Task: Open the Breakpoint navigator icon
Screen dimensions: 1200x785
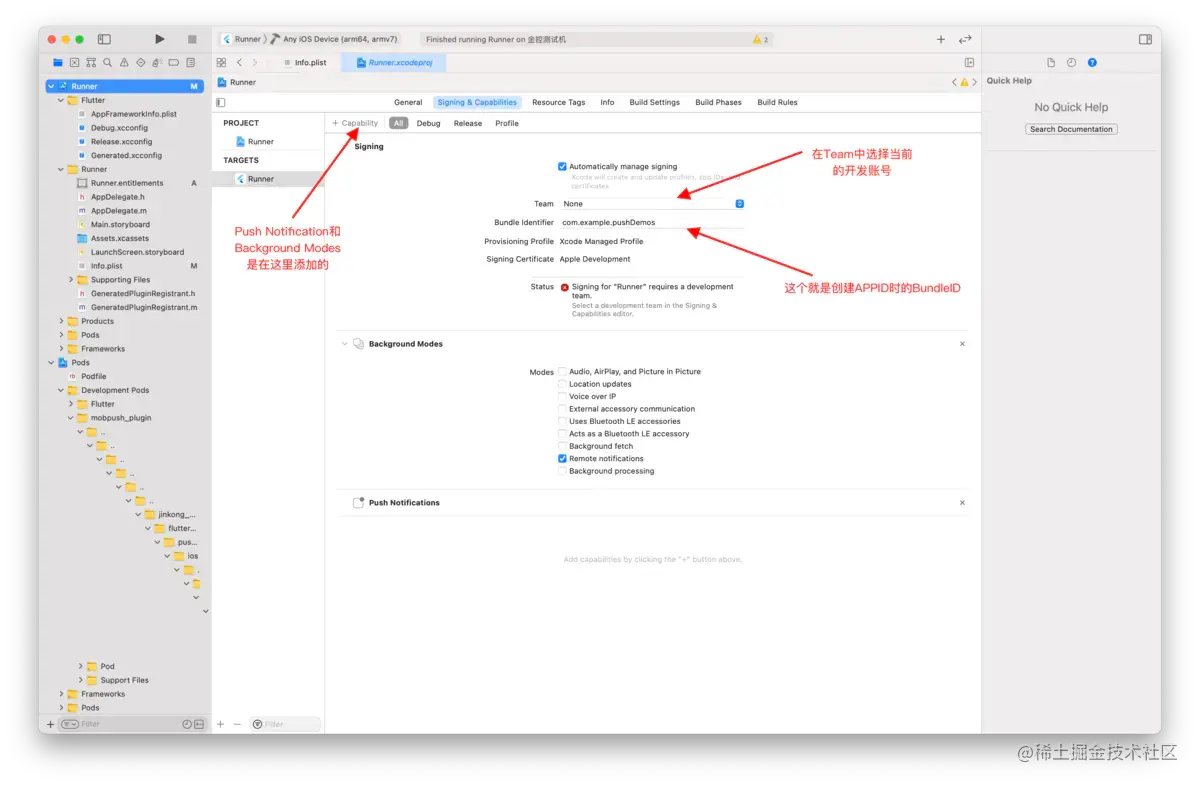Action: point(173,62)
